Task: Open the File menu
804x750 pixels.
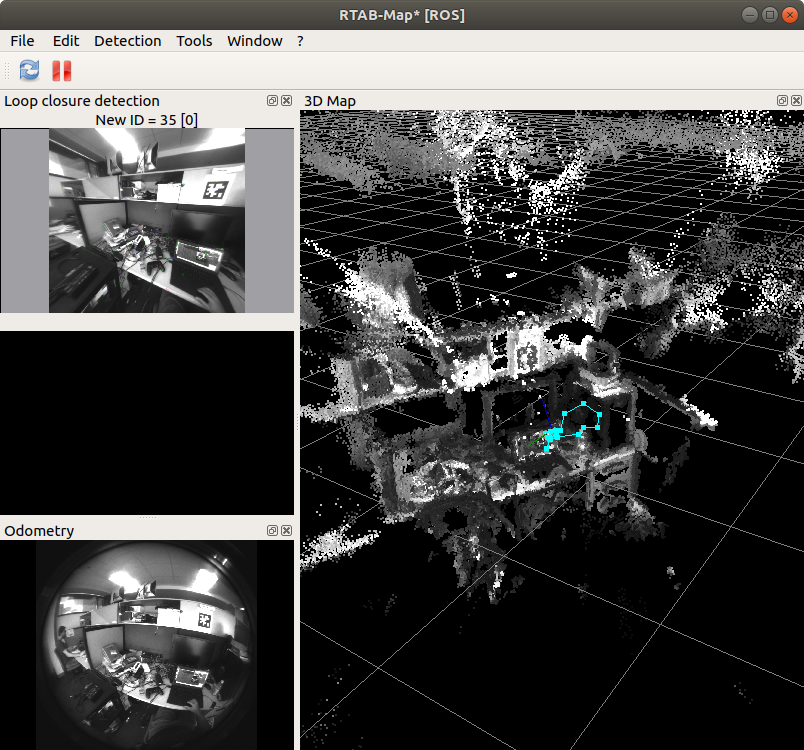Action: [22, 41]
